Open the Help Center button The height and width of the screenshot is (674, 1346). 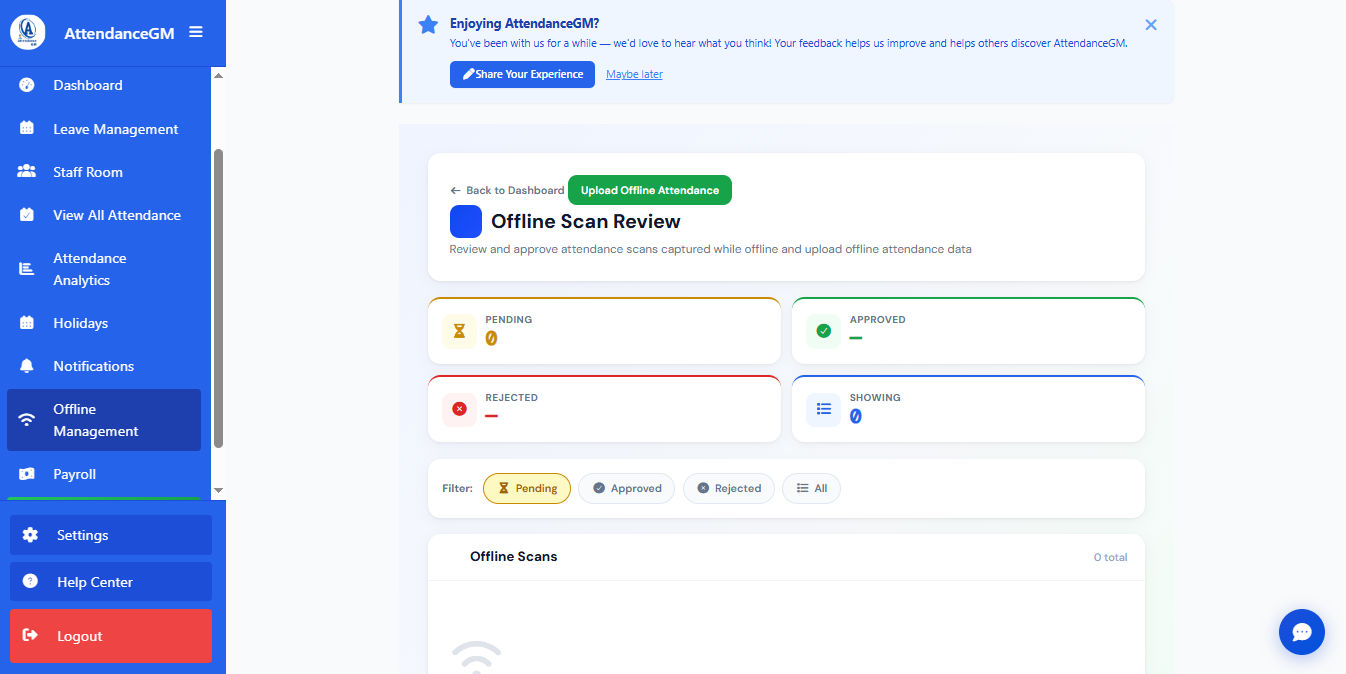click(111, 581)
